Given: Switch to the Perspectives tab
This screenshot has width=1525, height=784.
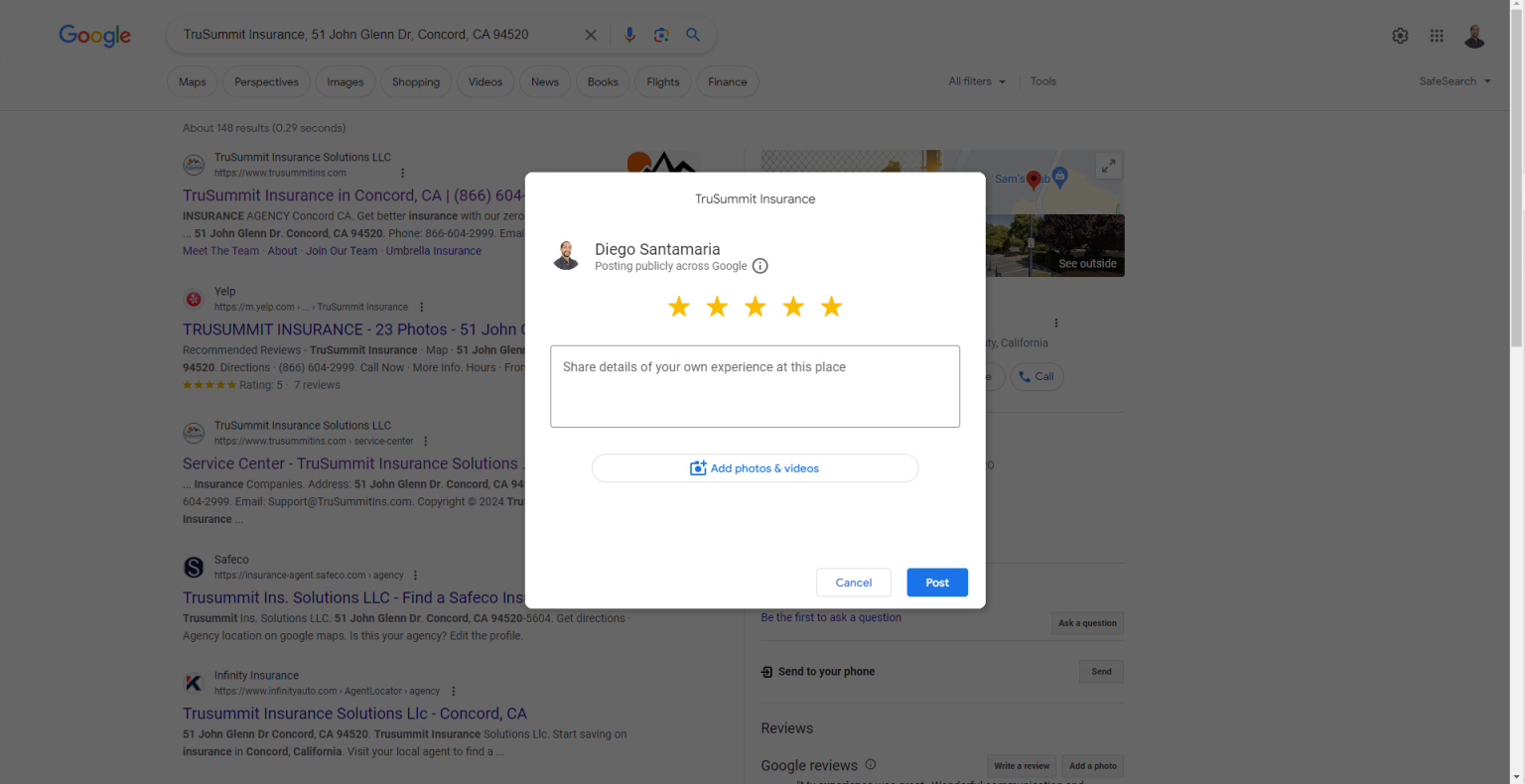Looking at the screenshot, I should pos(266,82).
